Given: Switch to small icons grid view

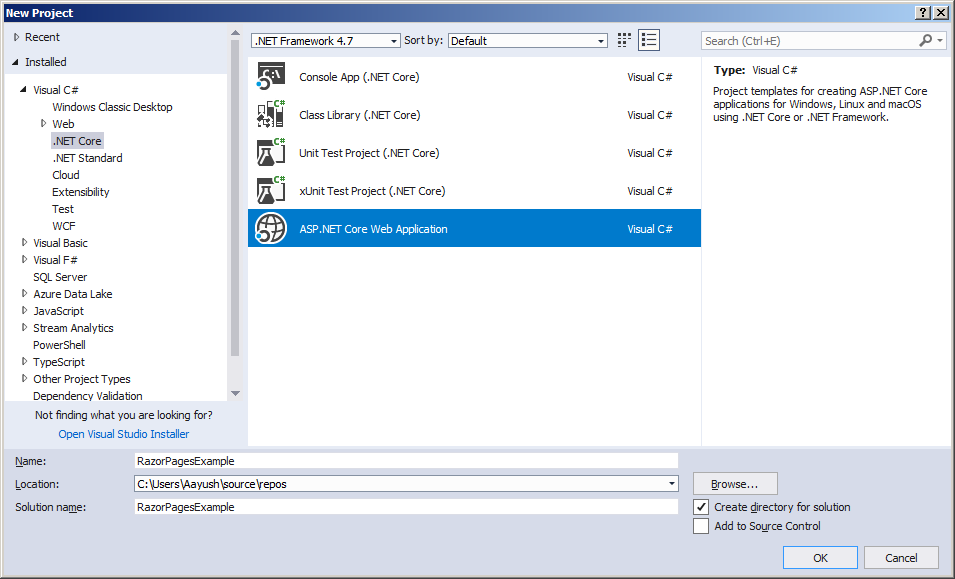Looking at the screenshot, I should [x=625, y=40].
